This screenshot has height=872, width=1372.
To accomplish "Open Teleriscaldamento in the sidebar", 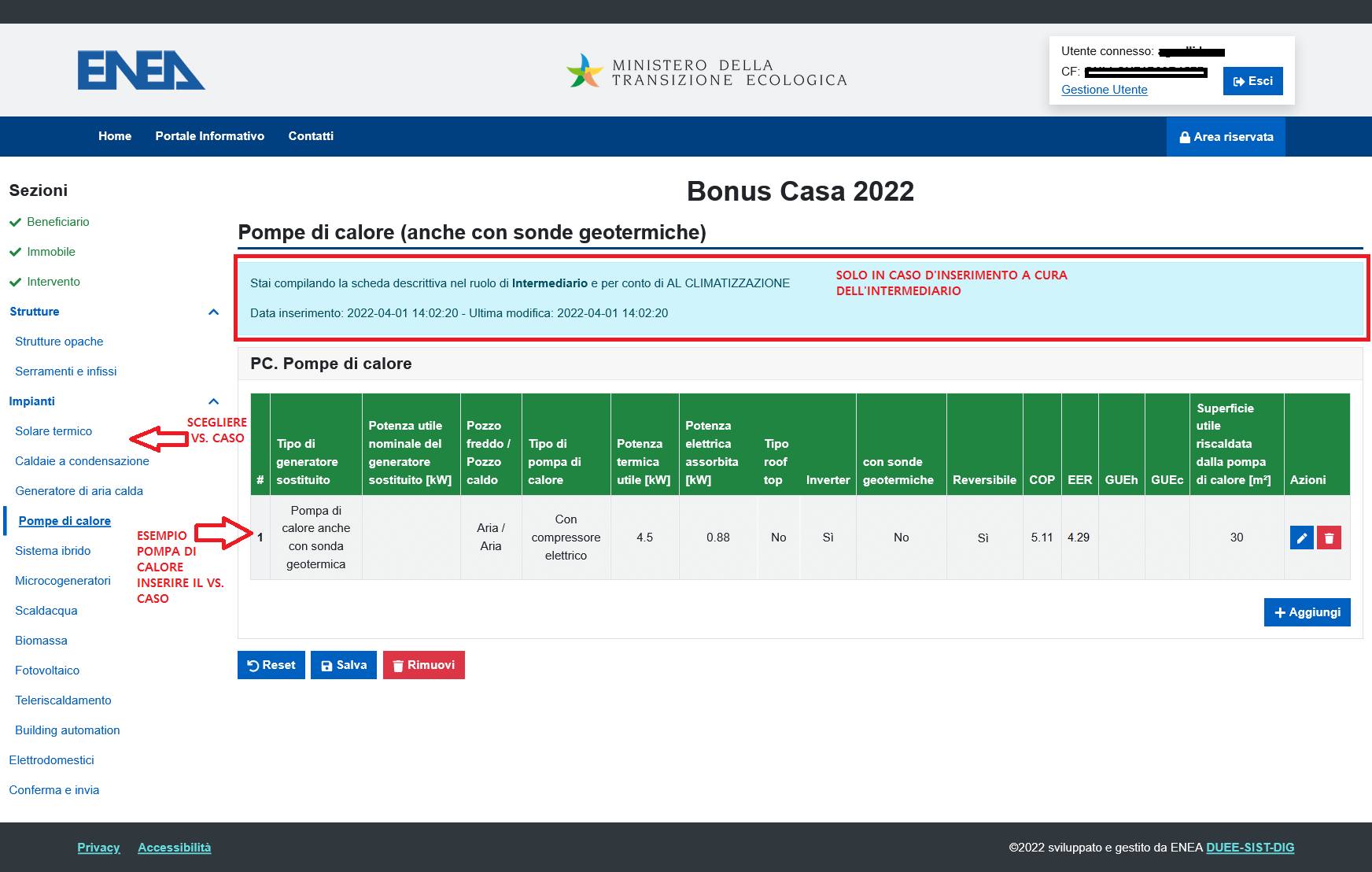I will (x=63, y=700).
